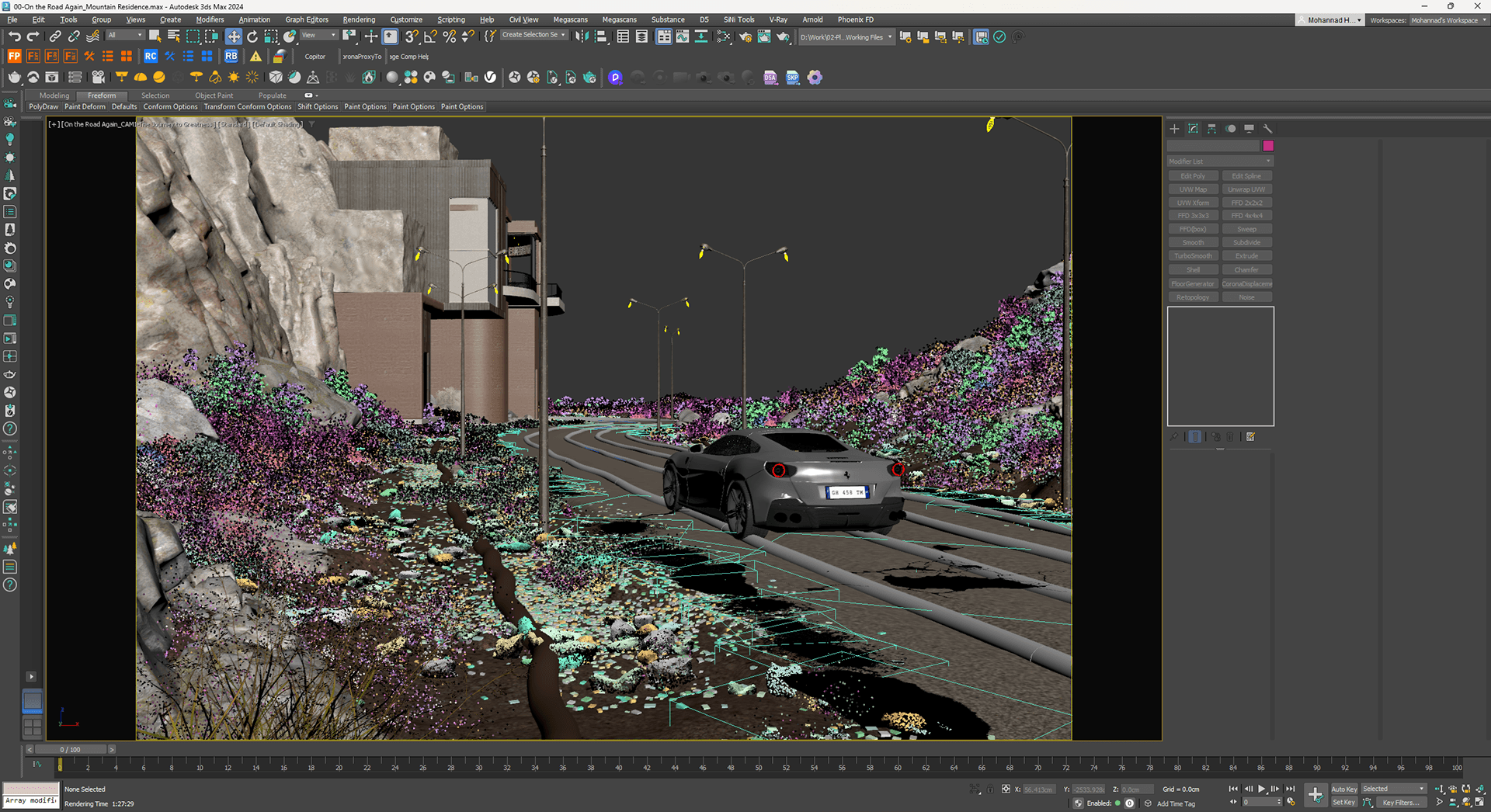
Task: Click the blue RC toolbar icon
Action: [x=151, y=56]
